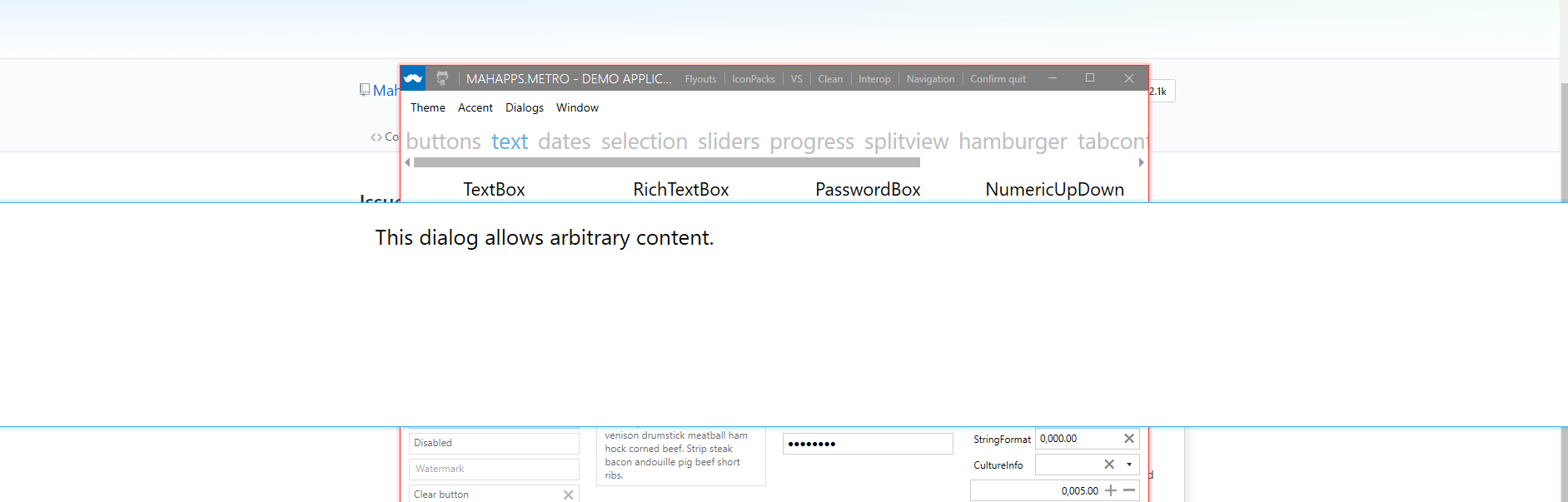Click the CultureInfo label
This screenshot has height=502, width=1568.
coord(998,465)
